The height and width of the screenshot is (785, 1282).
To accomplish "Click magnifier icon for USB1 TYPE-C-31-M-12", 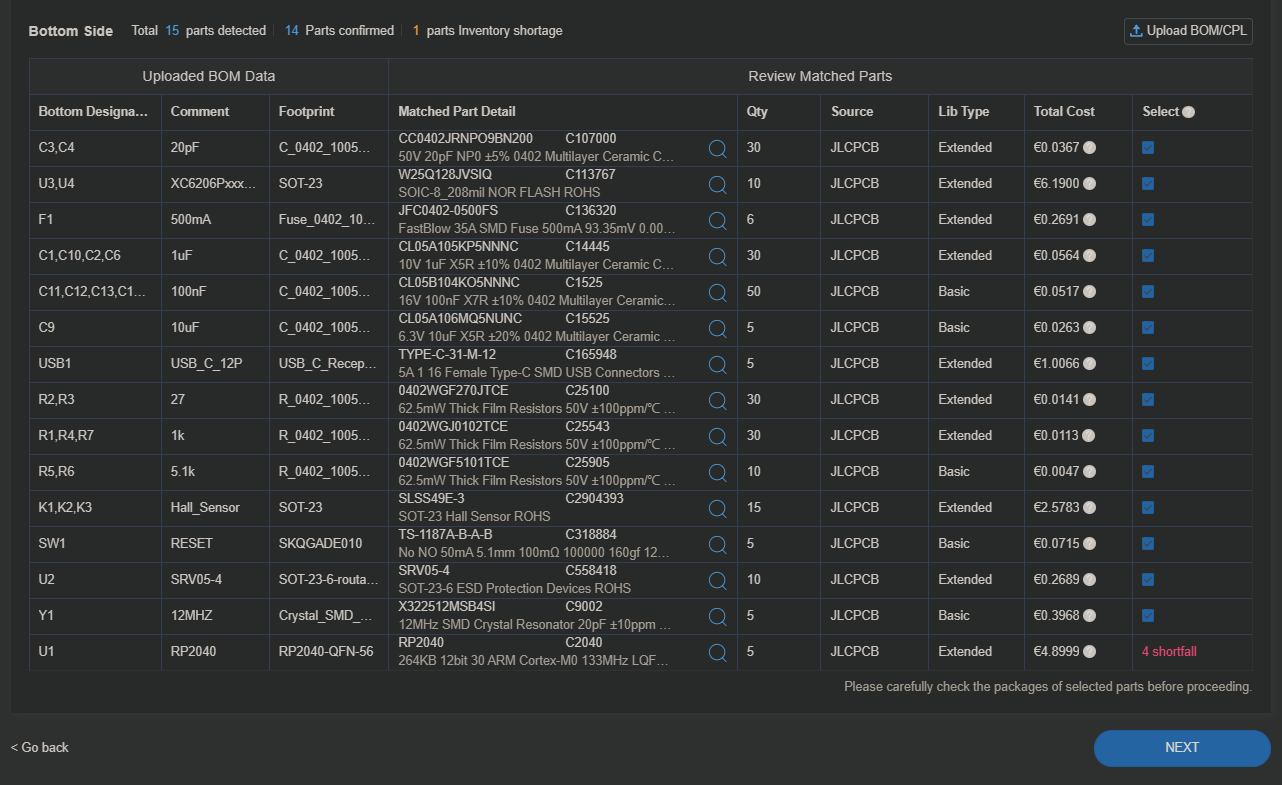I will (717, 365).
